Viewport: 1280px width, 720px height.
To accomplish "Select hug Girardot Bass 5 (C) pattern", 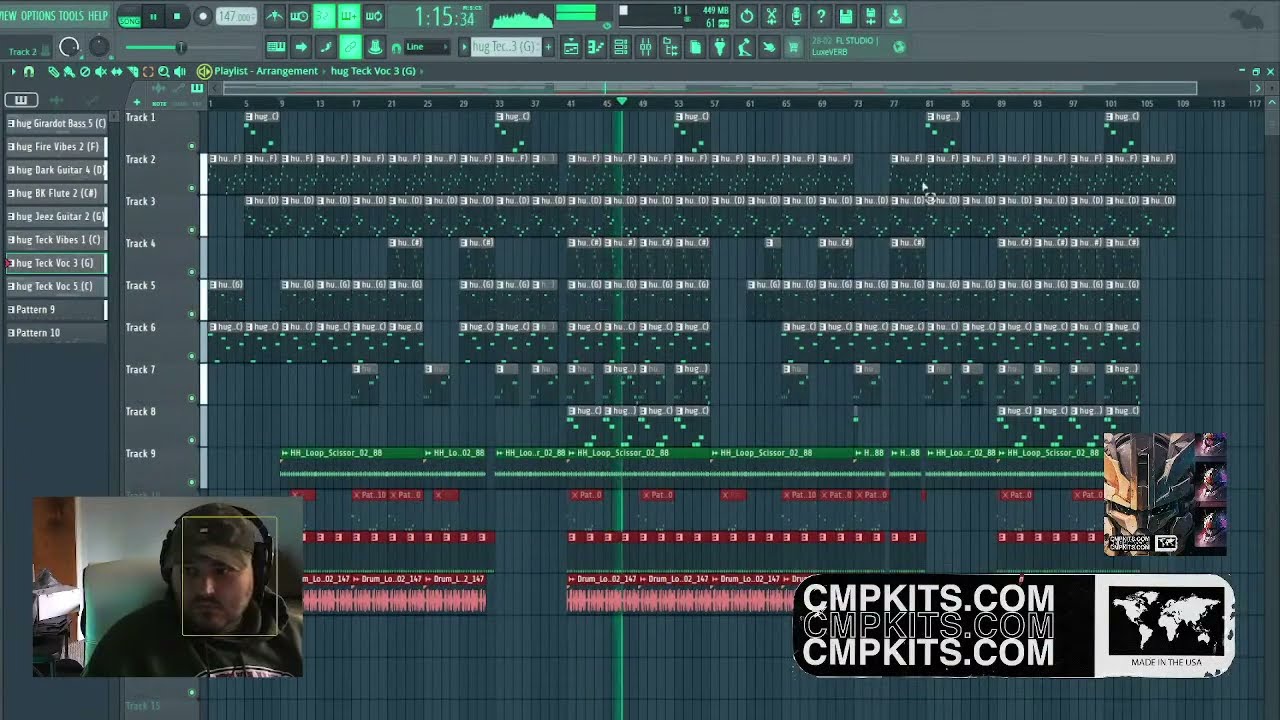I will point(56,123).
